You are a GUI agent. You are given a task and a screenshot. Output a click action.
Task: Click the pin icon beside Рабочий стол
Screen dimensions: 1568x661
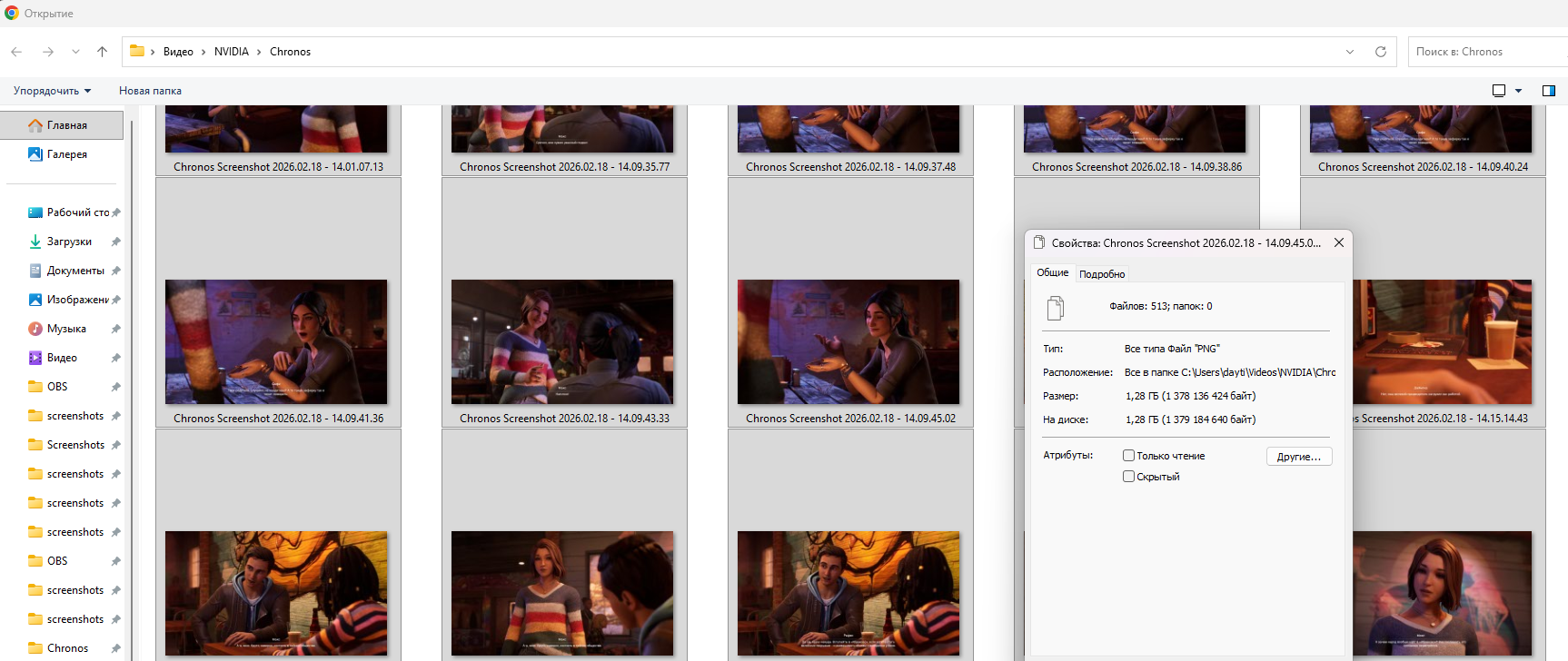[x=115, y=212]
